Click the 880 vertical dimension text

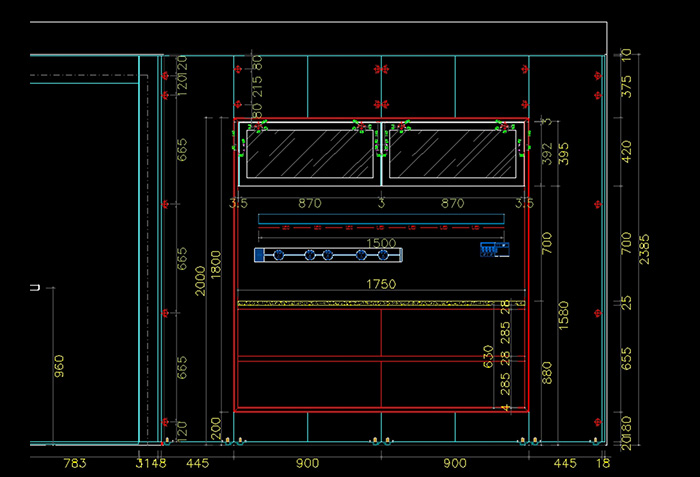(546, 374)
